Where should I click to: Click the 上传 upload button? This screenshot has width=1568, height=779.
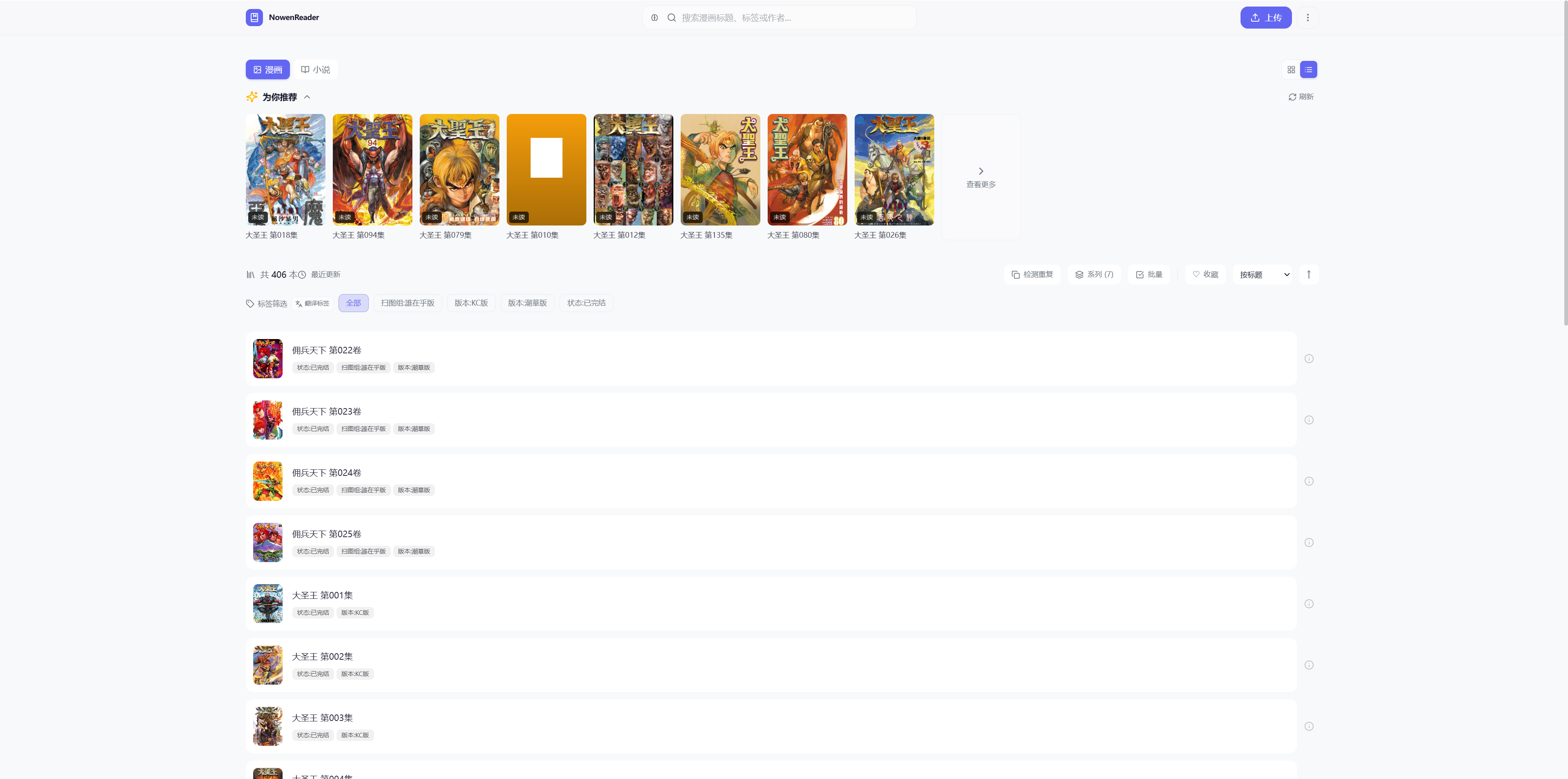click(1265, 18)
